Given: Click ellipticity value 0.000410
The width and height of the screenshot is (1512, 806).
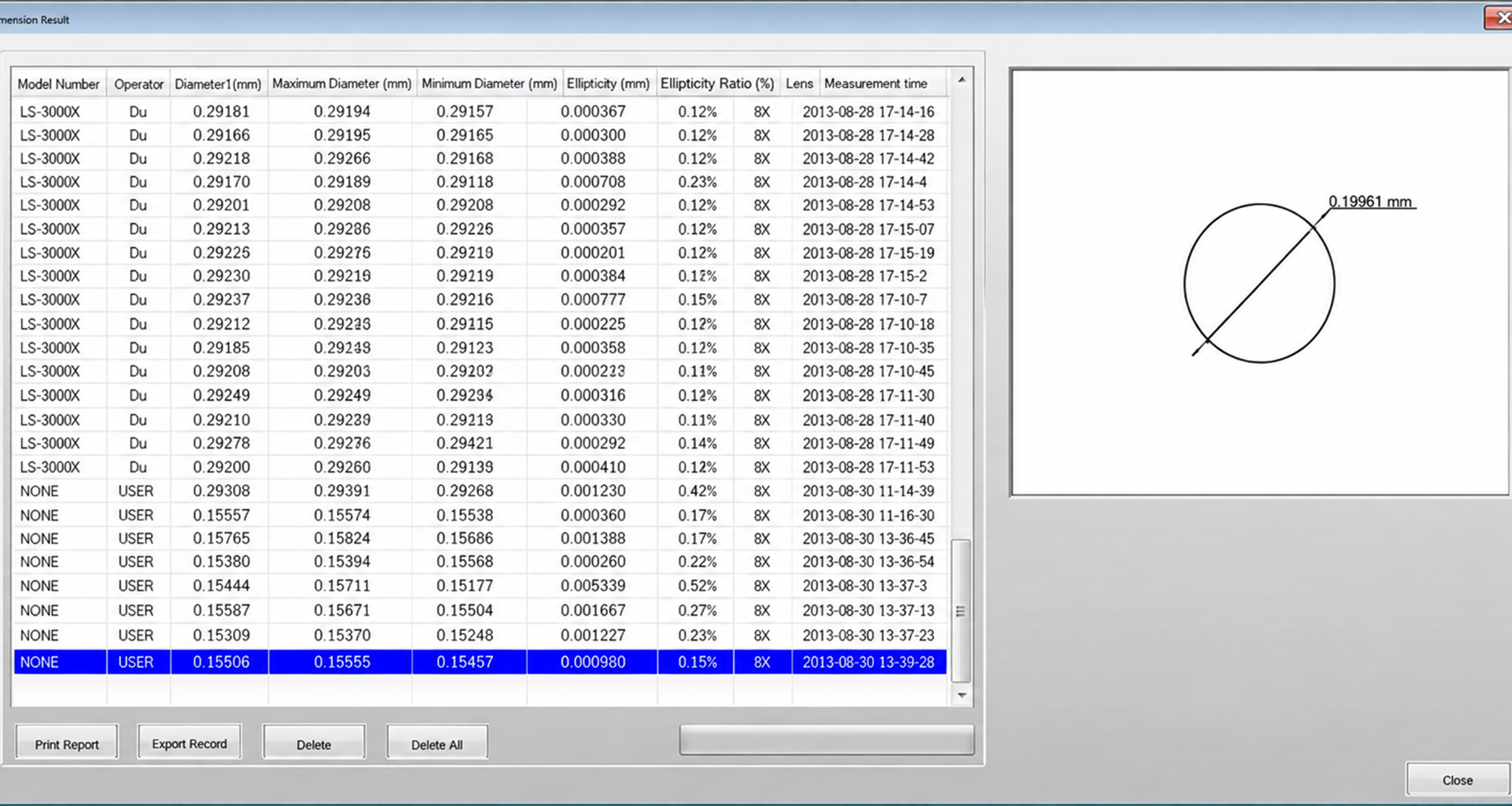Looking at the screenshot, I should (593, 466).
